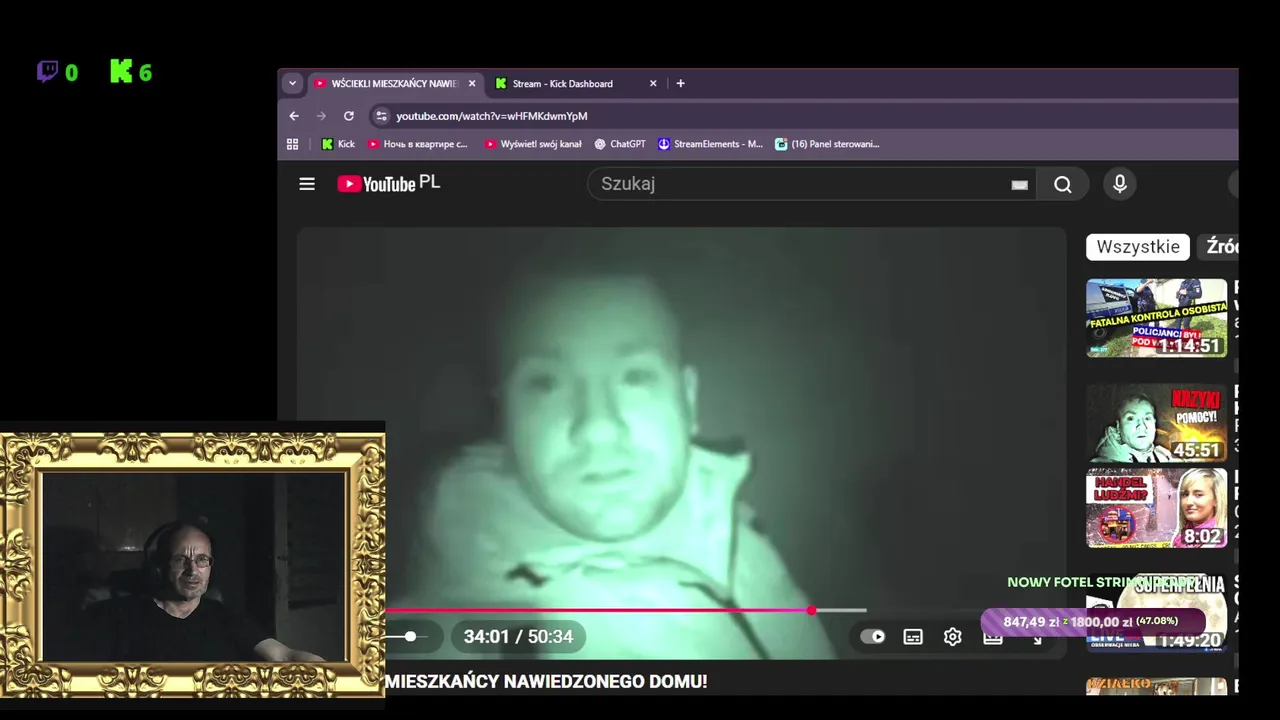
Task: Open the FATALNA KONTROLA OSOBISTA video thumbnail
Action: (x=1156, y=318)
